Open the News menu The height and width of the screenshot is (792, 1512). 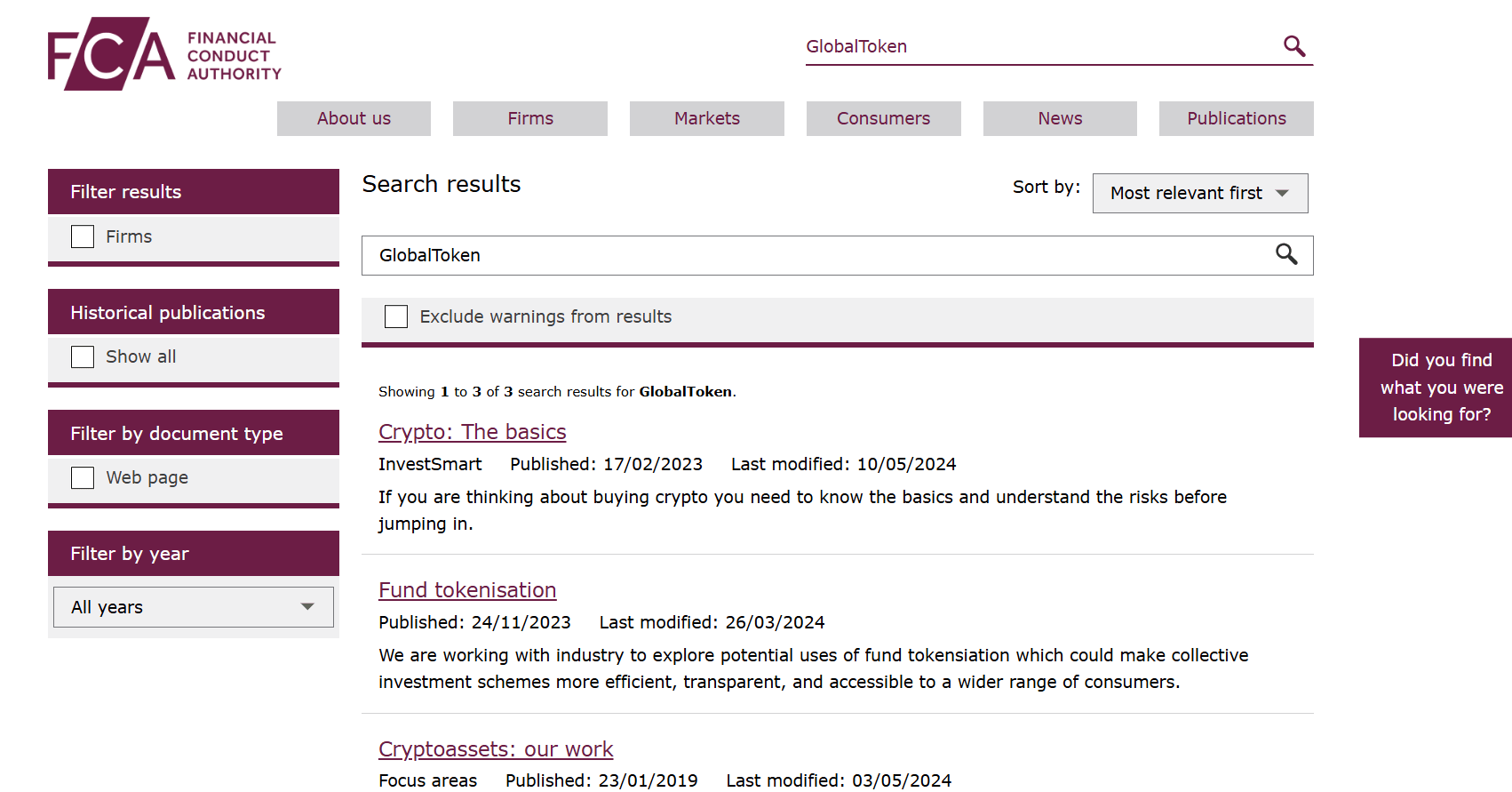[x=1060, y=118]
